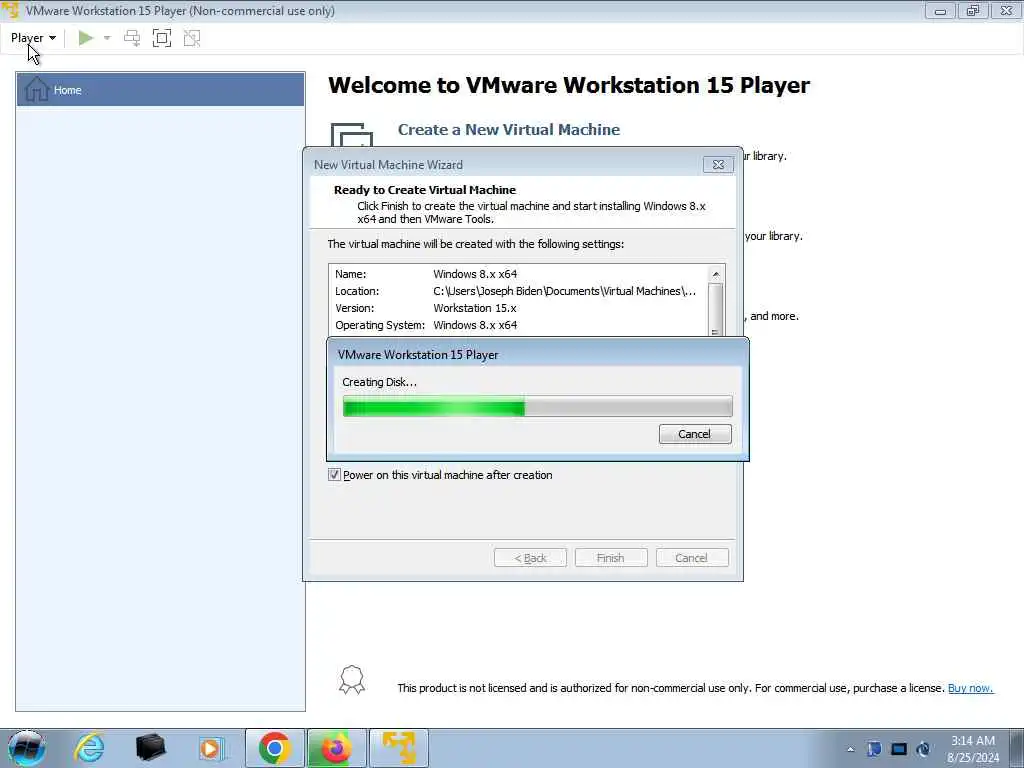Image resolution: width=1024 pixels, height=768 pixels.
Task: Select the Name value Windows 8.x x64
Action: coord(475,274)
